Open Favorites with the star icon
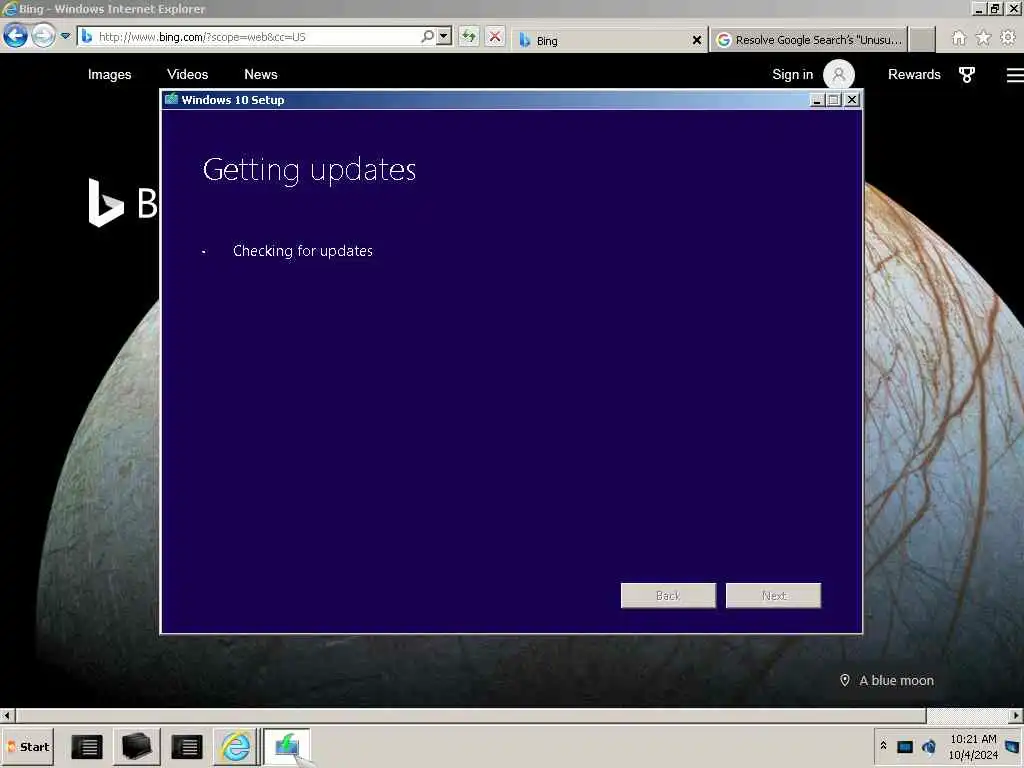The image size is (1024, 768). pyautogui.click(x=983, y=38)
